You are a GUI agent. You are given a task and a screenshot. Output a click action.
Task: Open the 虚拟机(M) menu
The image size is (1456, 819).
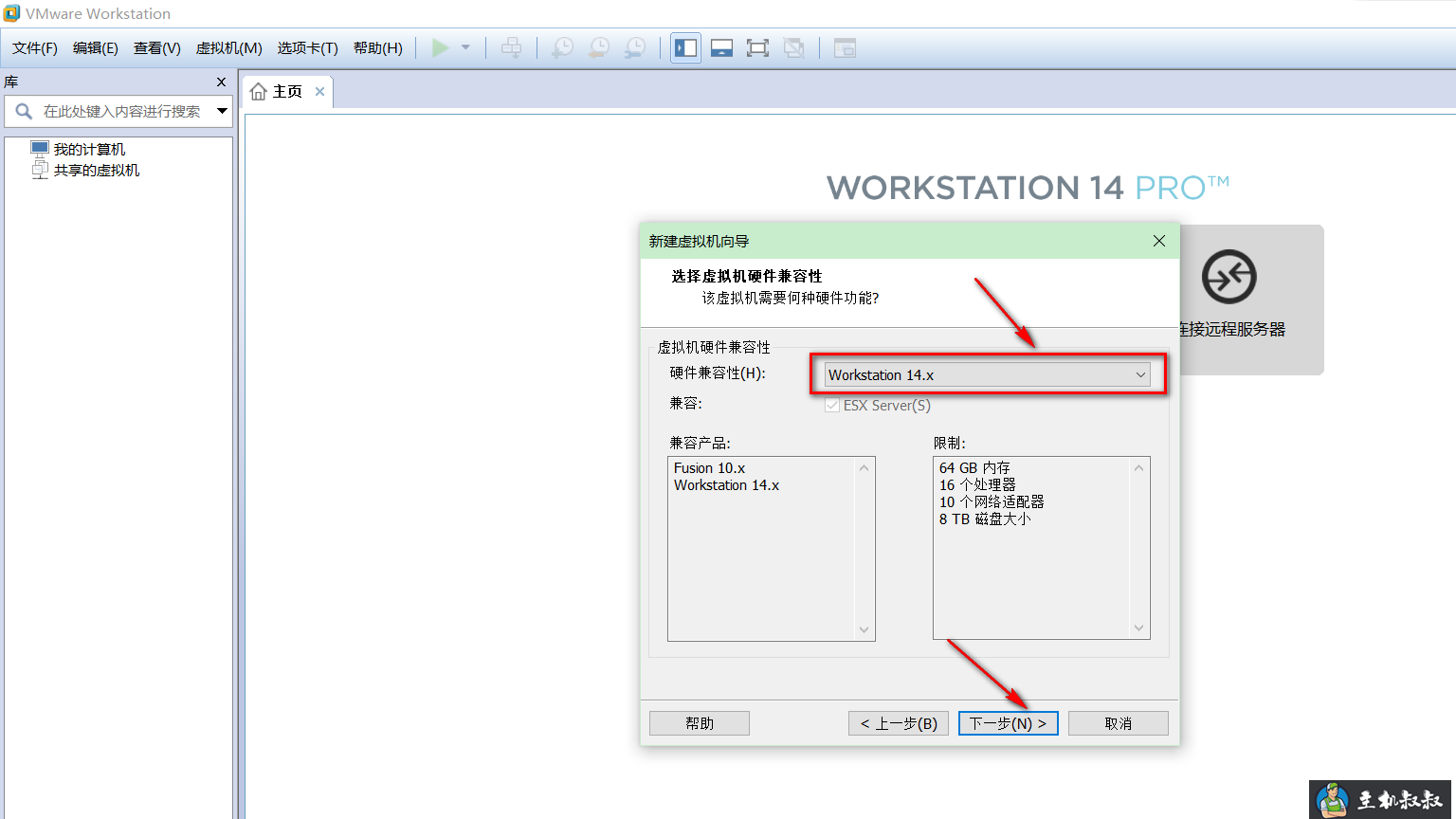228,48
